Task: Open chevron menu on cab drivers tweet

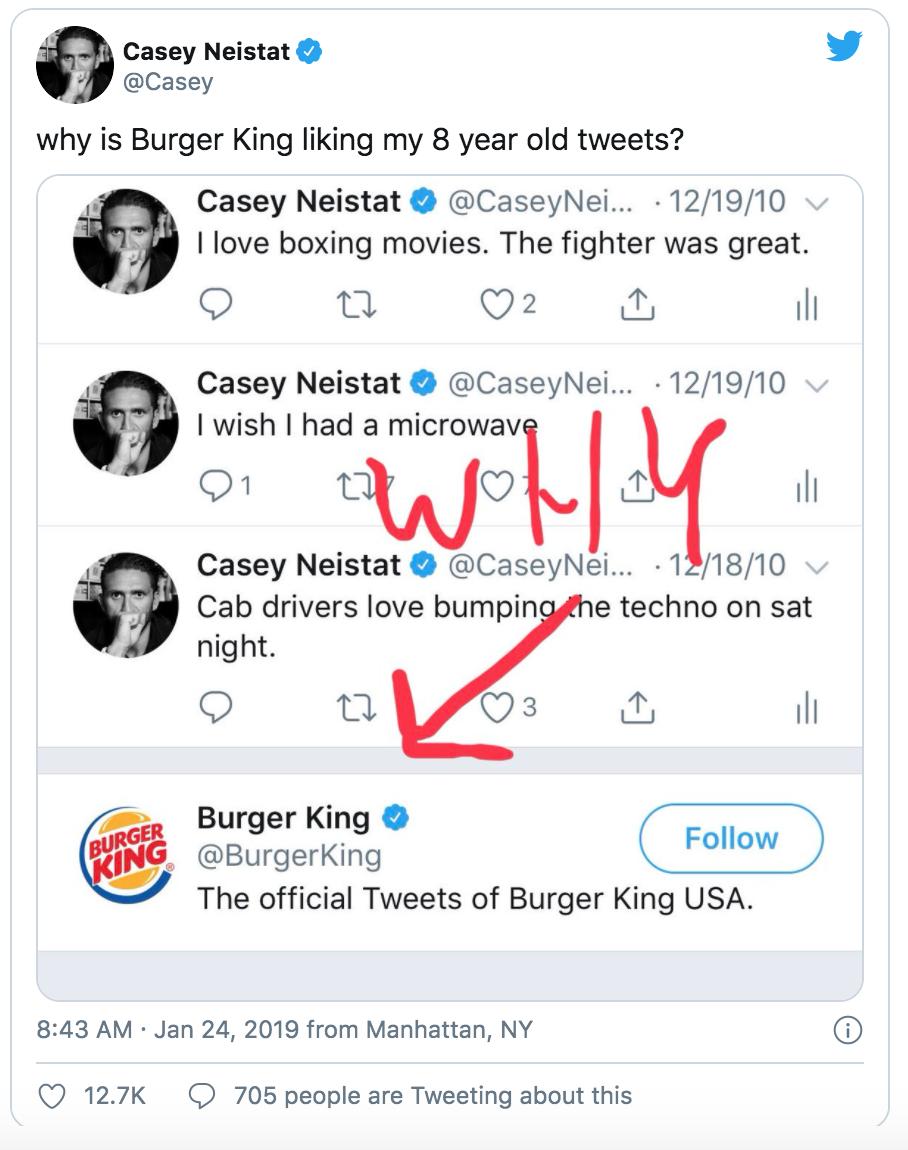Action: [x=816, y=567]
